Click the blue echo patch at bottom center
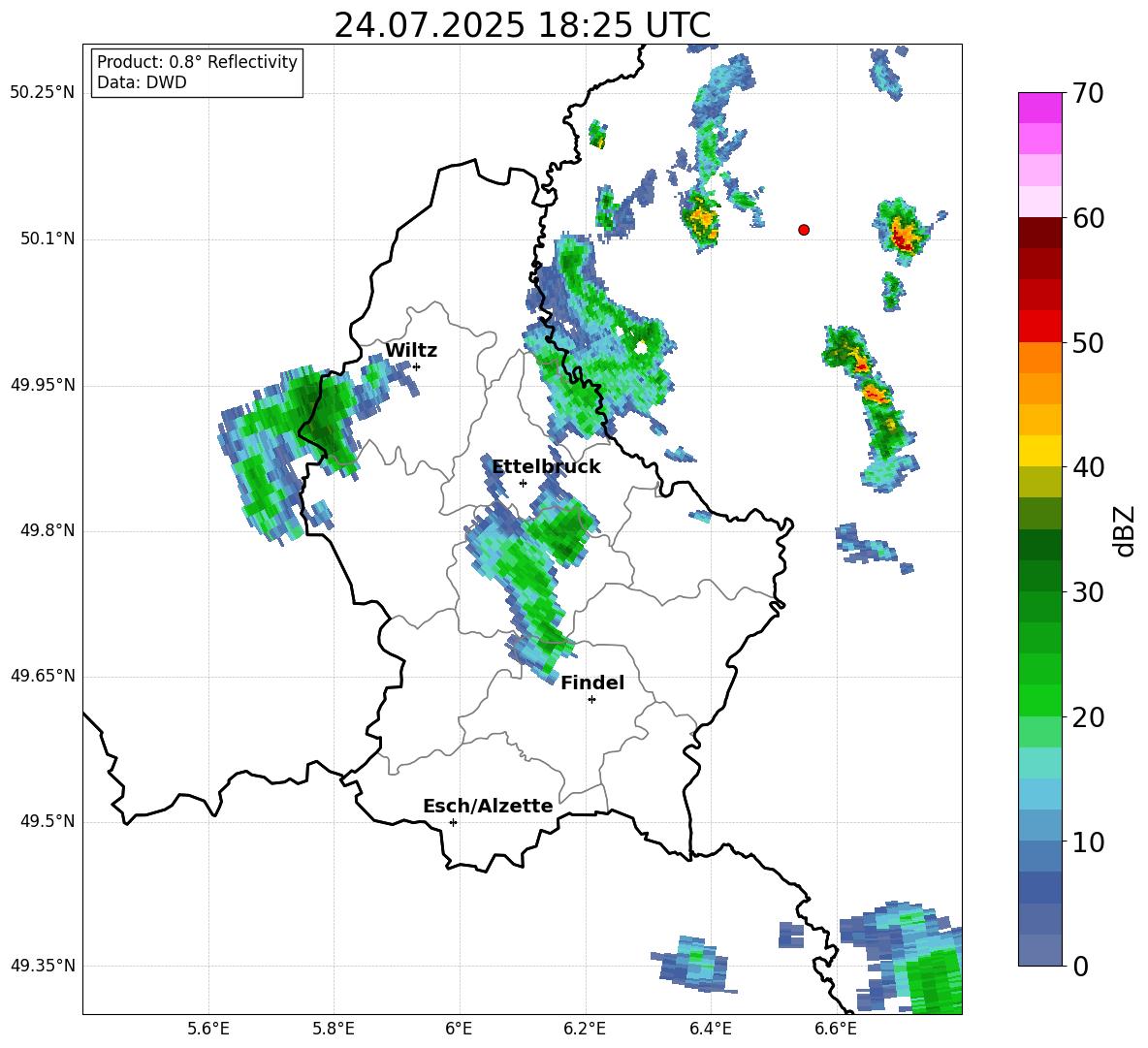 click(694, 964)
